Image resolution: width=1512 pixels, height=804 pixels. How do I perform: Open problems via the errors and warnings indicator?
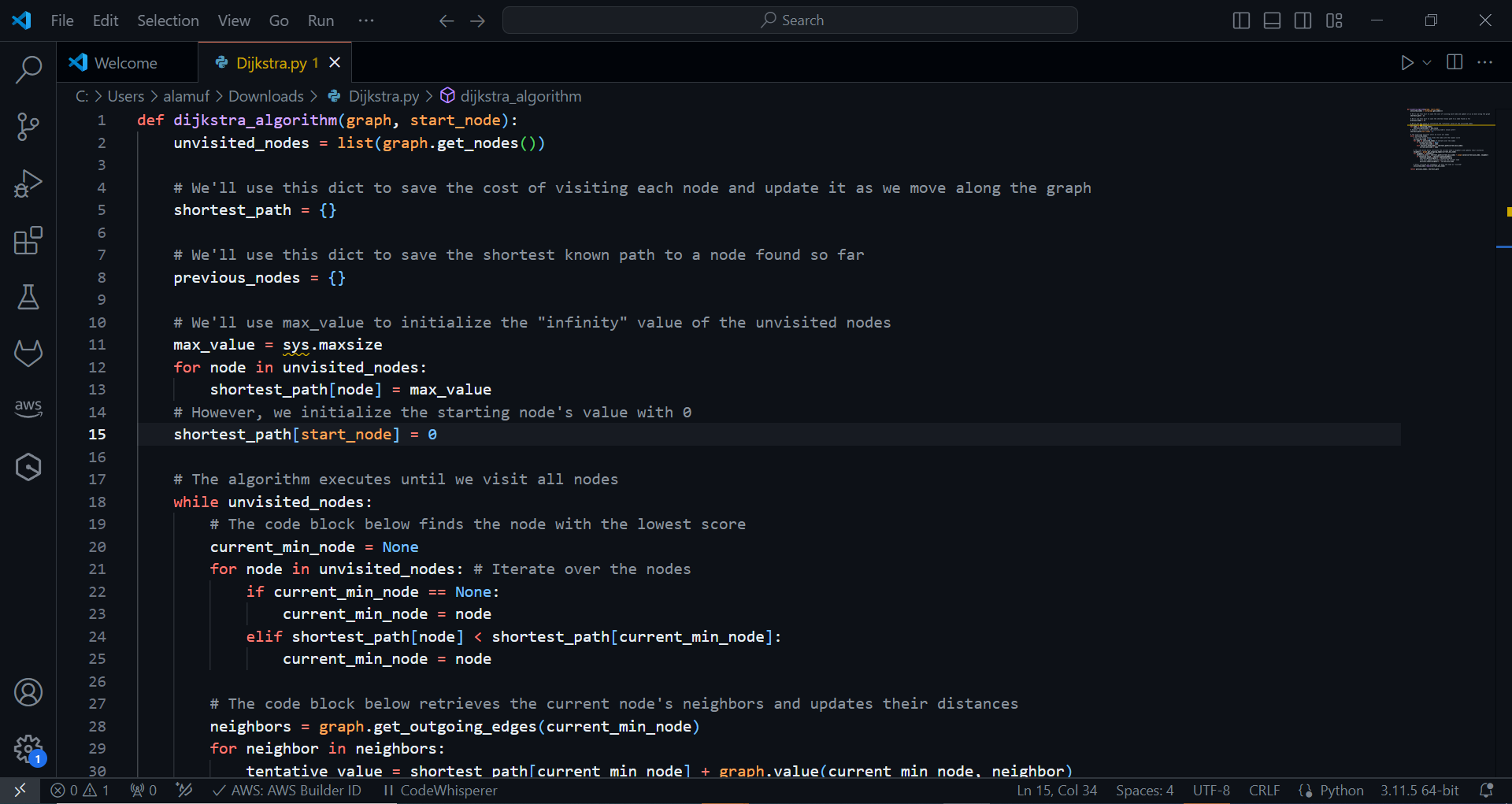[79, 791]
